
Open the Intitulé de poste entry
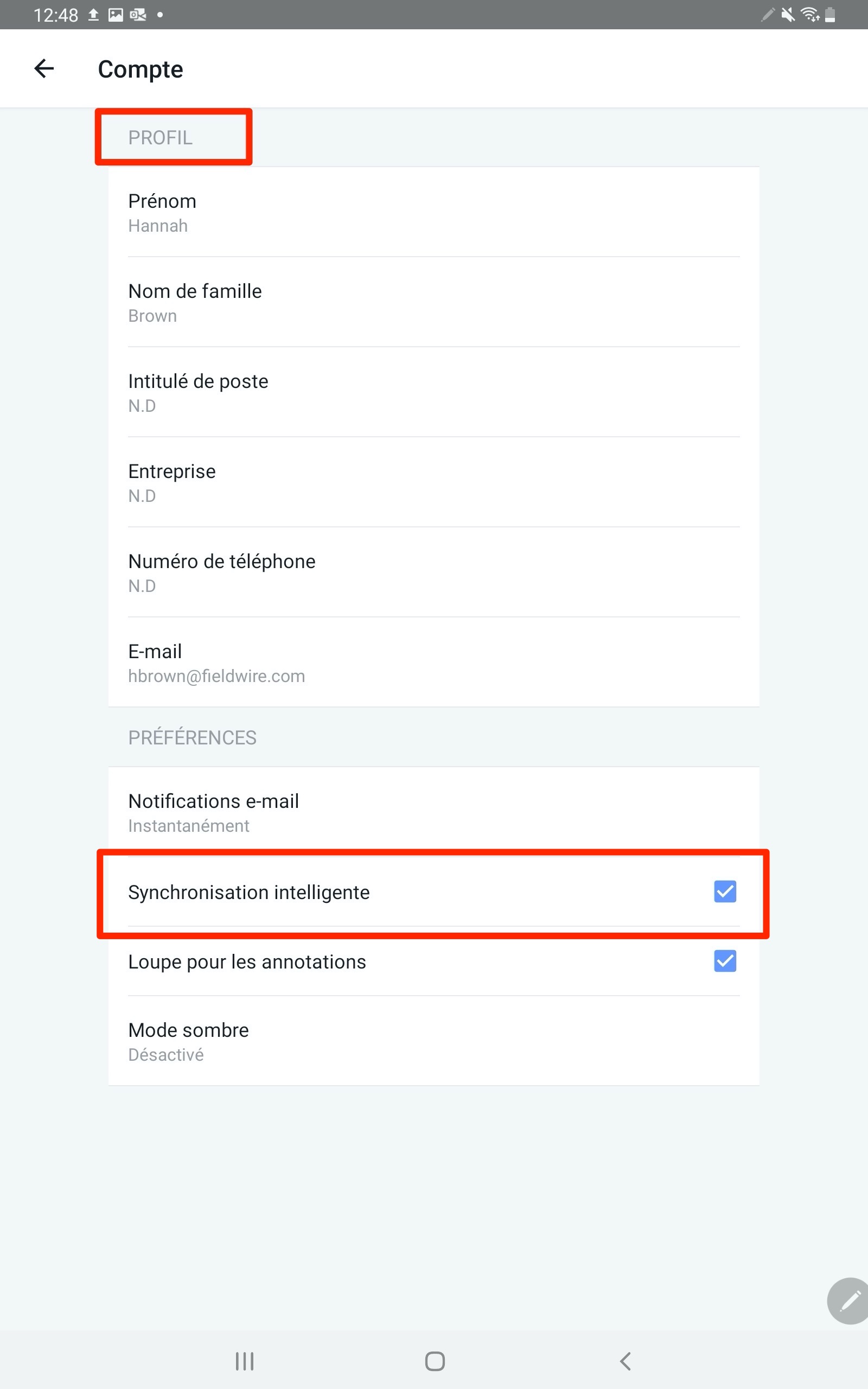pos(433,393)
